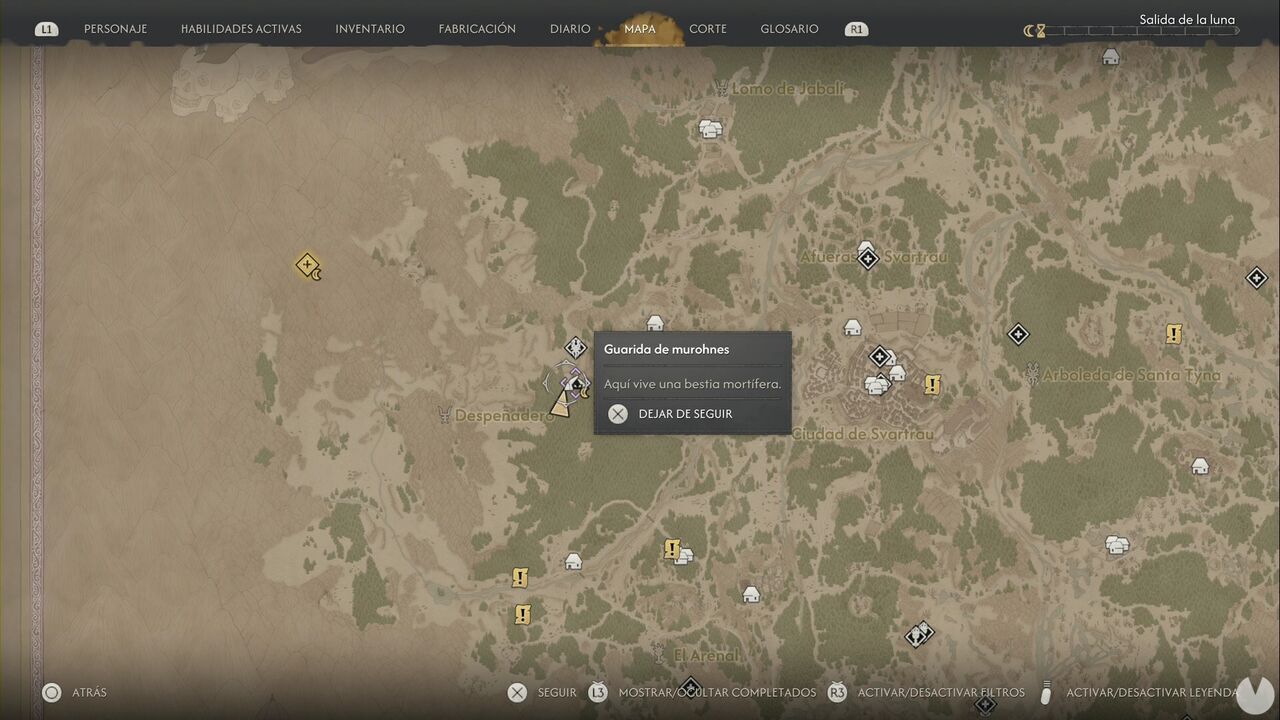Click the ATRÁS back button
1280x720 pixels.
tap(74, 692)
